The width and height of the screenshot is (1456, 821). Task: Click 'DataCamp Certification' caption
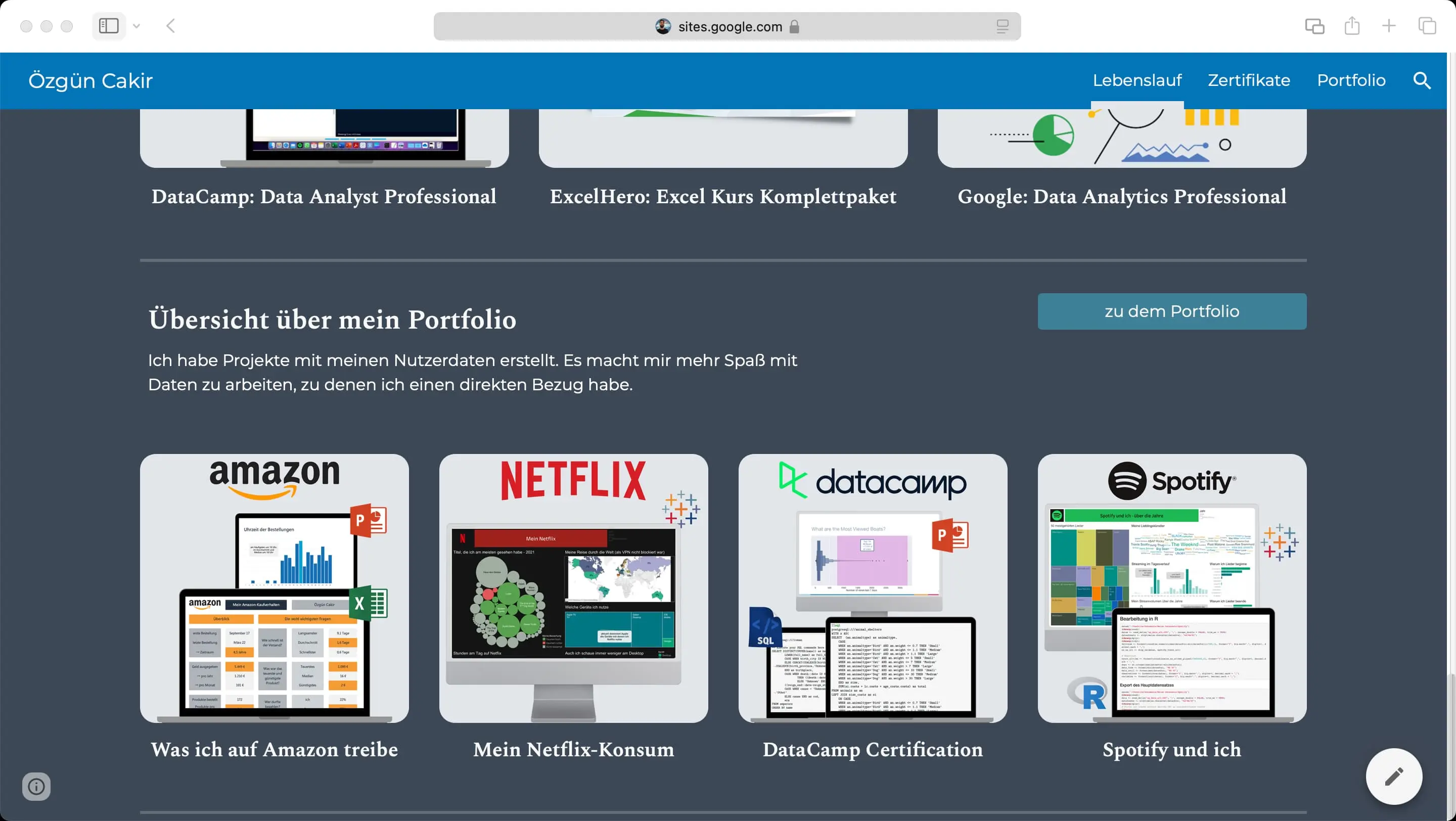click(873, 749)
